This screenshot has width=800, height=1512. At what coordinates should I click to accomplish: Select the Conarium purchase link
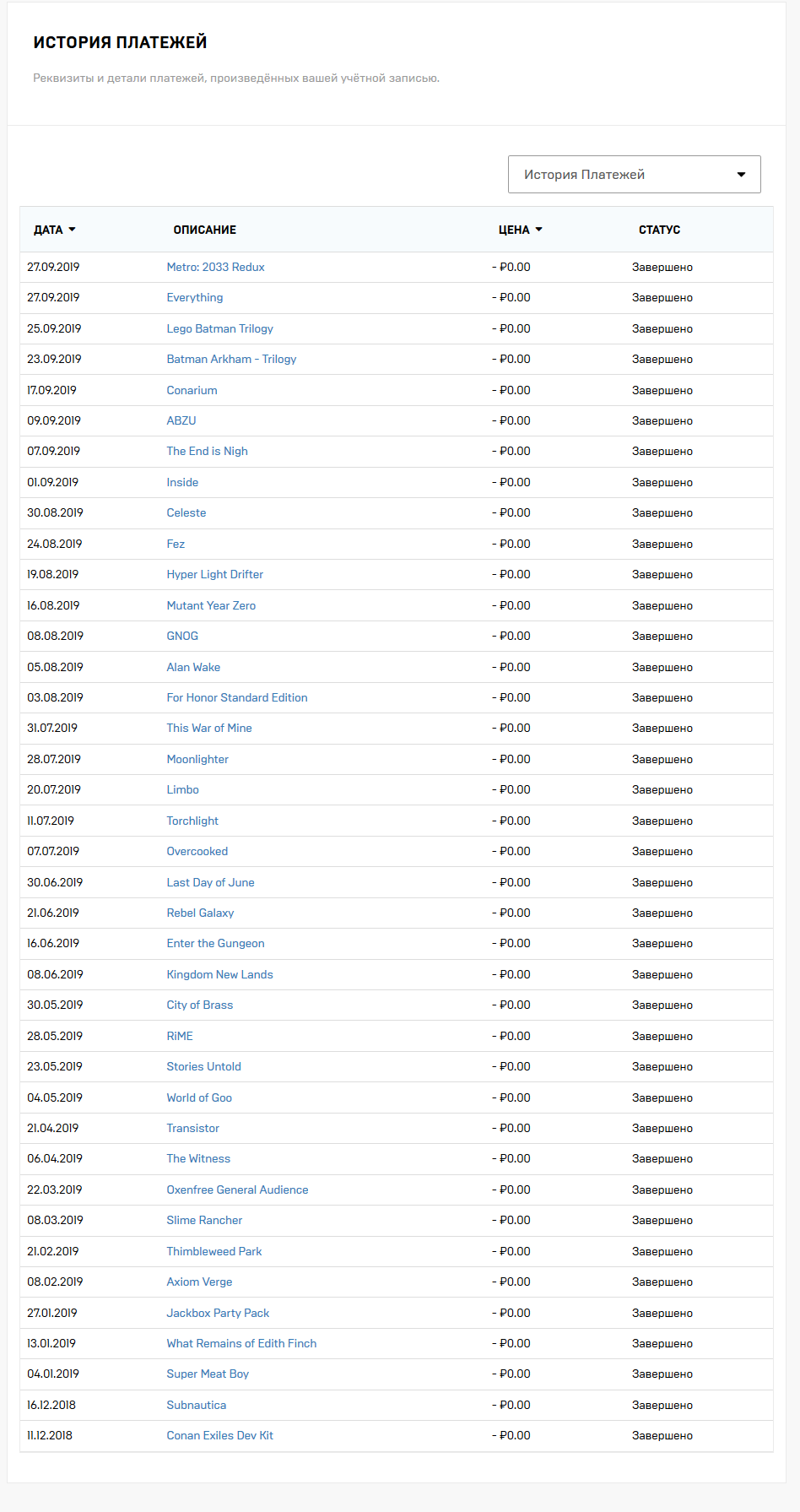pos(192,390)
